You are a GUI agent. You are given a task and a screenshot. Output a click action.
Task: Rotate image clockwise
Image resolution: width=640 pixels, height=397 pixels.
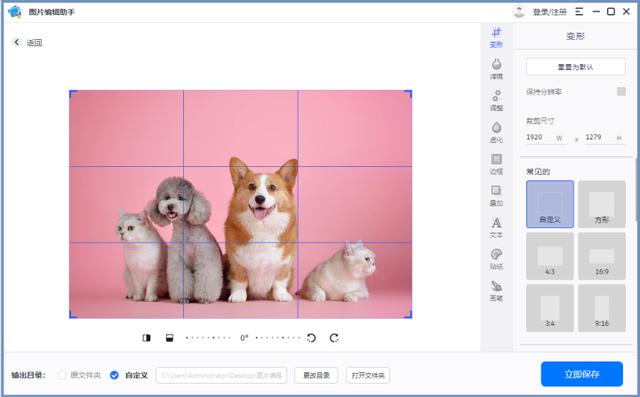(334, 338)
